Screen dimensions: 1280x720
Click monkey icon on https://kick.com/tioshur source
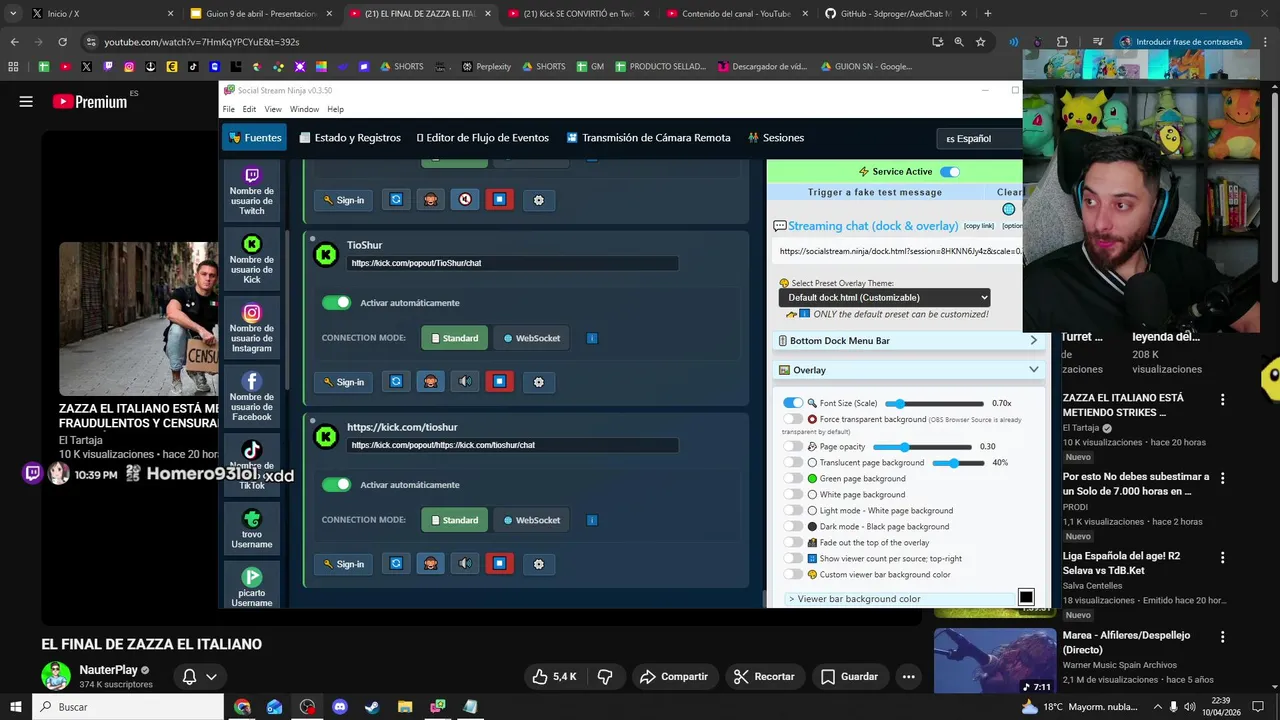431,563
